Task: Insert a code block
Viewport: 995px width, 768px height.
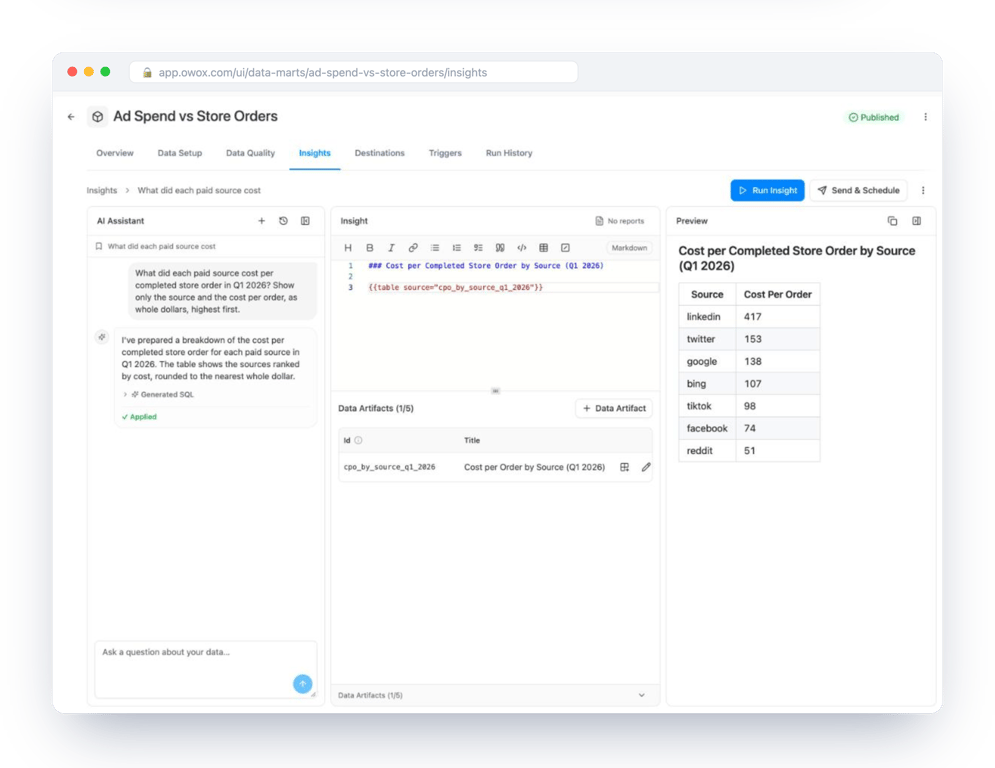Action: tap(522, 248)
